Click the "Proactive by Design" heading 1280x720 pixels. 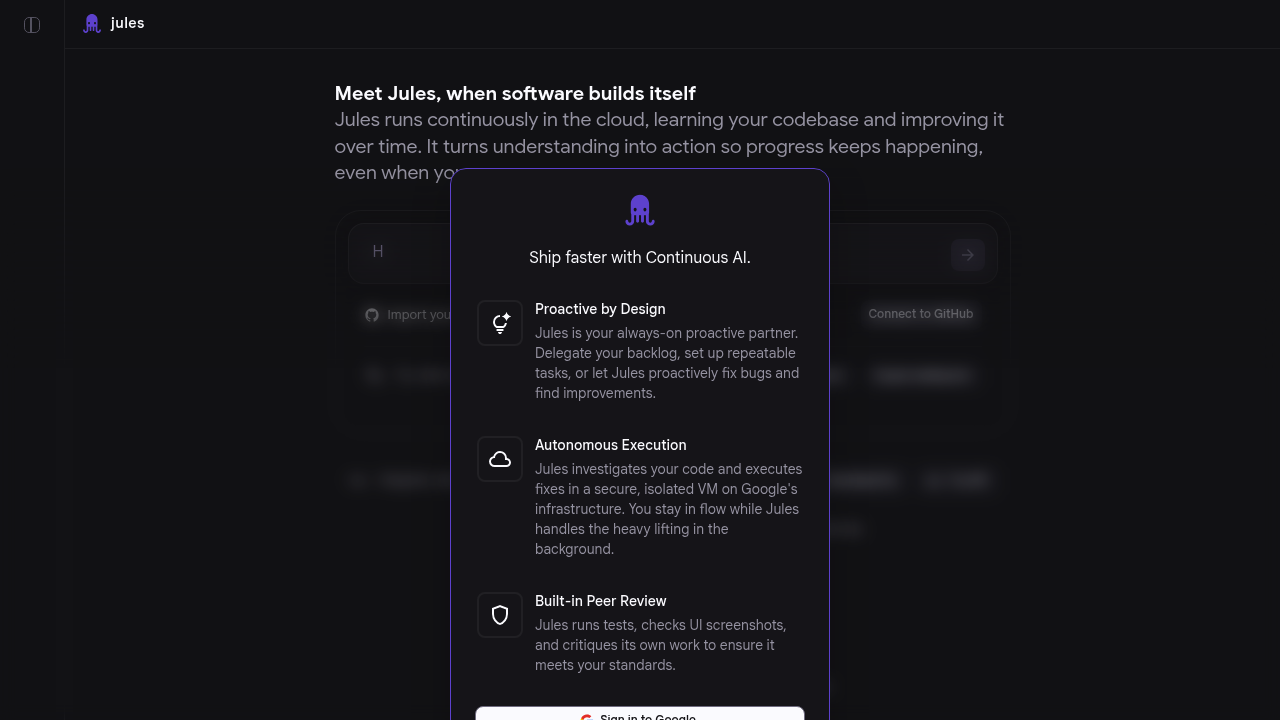click(x=600, y=309)
